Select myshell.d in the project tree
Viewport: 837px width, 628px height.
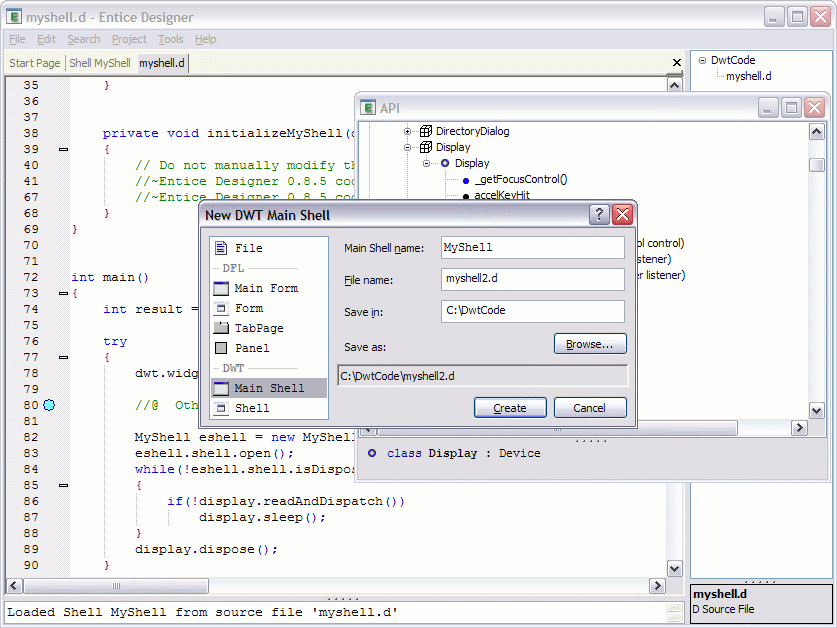click(748, 76)
